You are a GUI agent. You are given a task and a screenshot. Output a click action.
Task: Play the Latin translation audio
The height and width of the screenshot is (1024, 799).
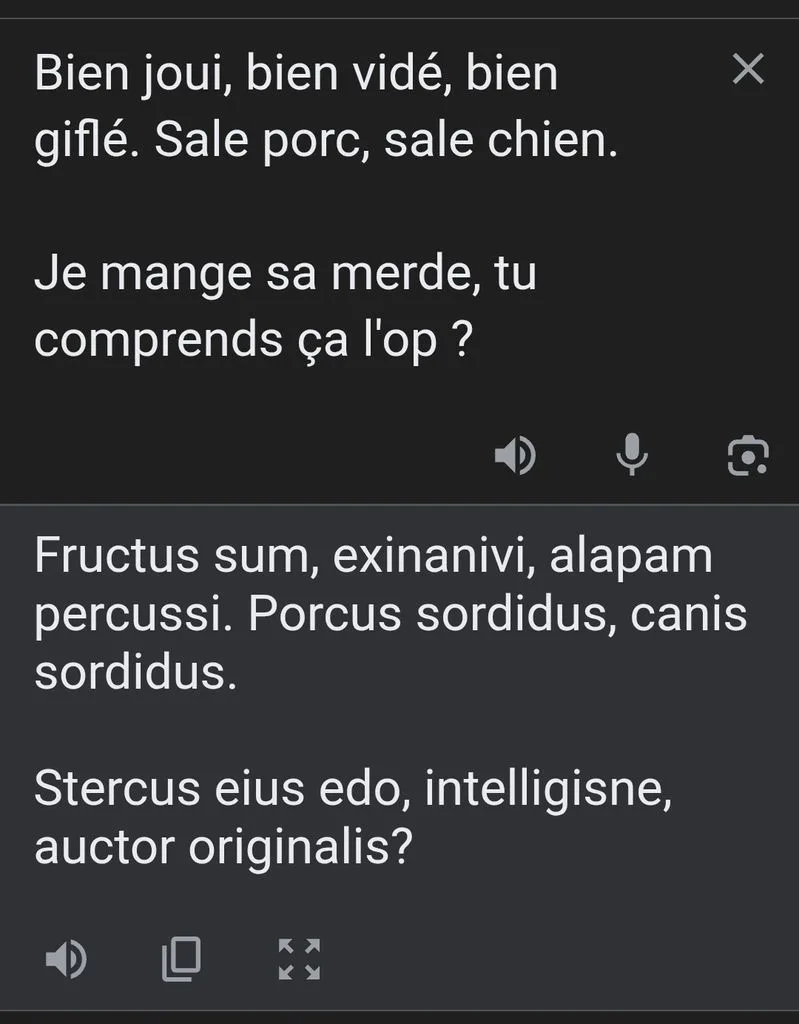click(x=66, y=959)
